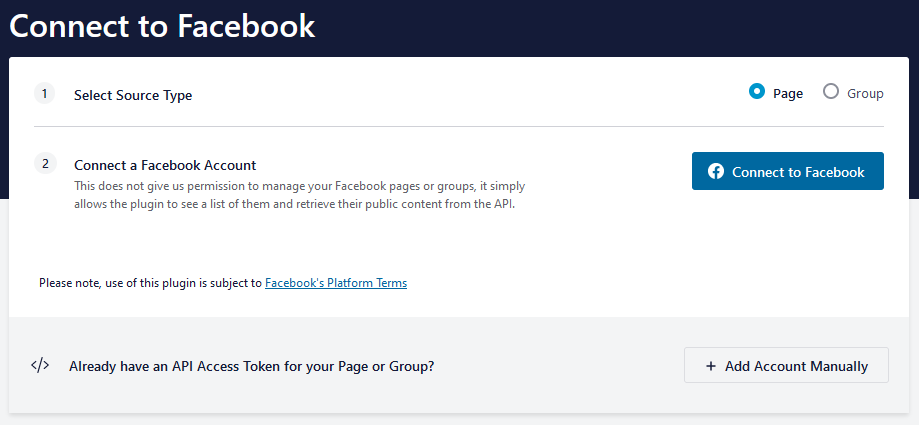Click the Select Source Type label
Screen dimensions: 919x425
point(133,95)
